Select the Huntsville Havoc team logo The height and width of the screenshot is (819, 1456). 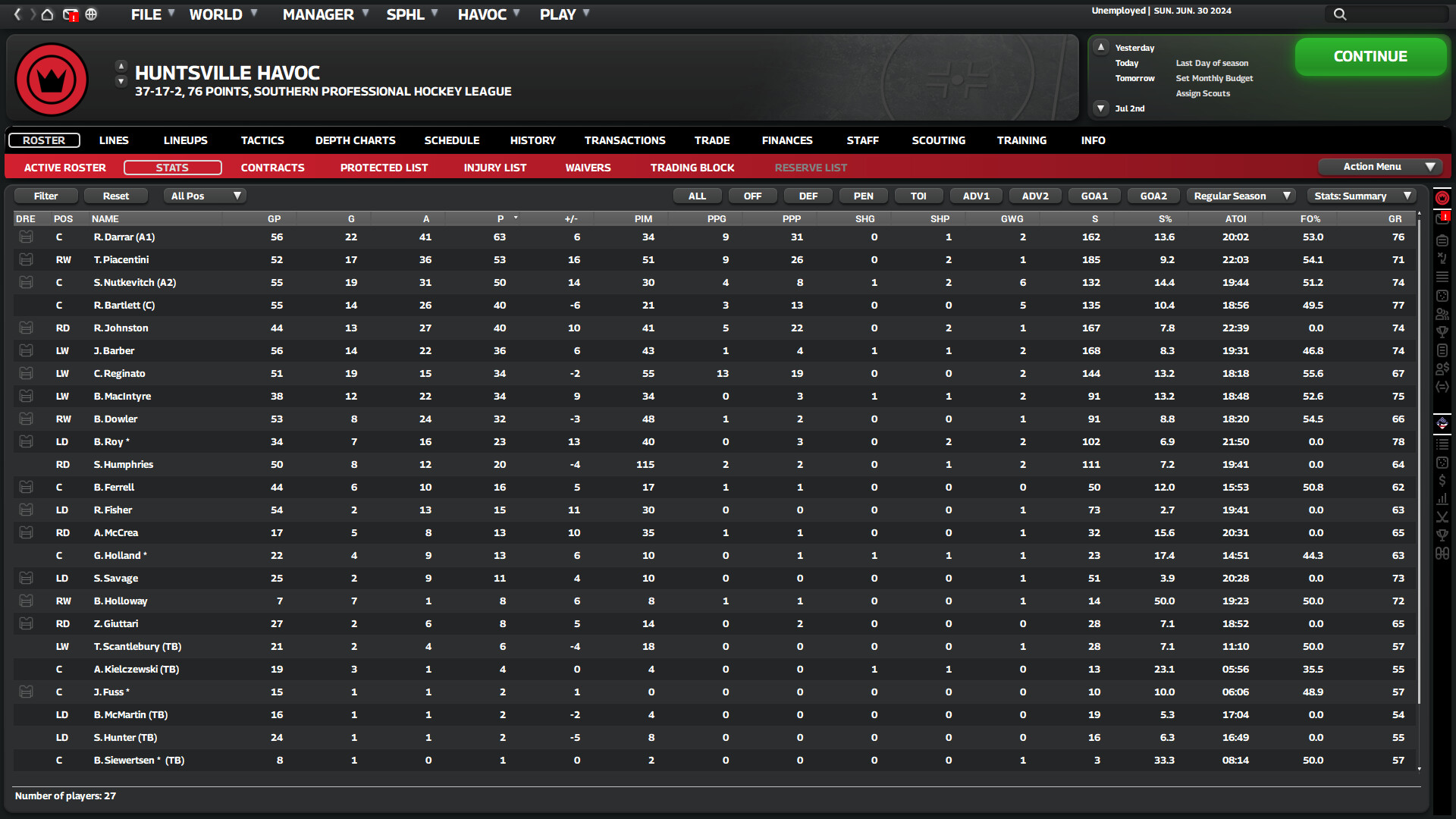51,78
